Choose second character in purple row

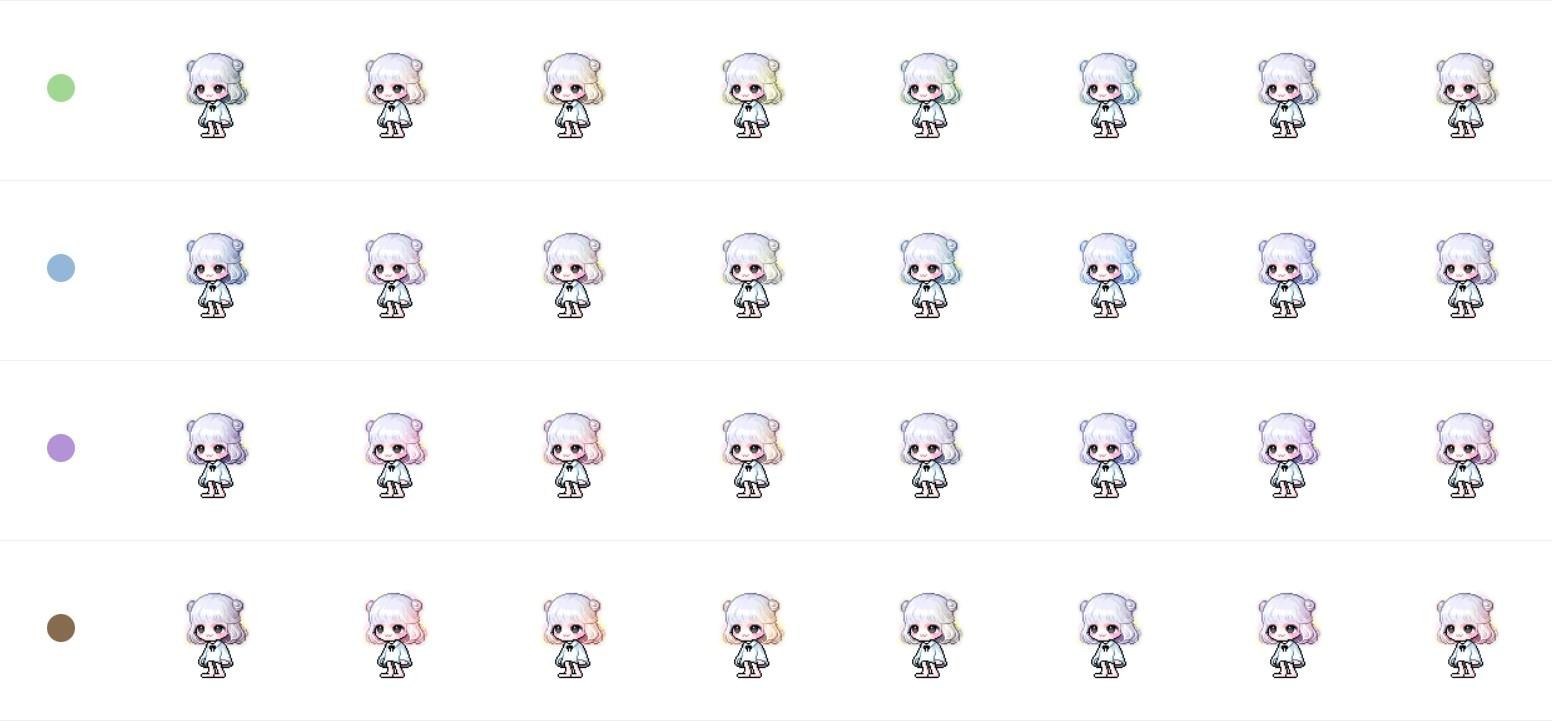[x=395, y=455]
